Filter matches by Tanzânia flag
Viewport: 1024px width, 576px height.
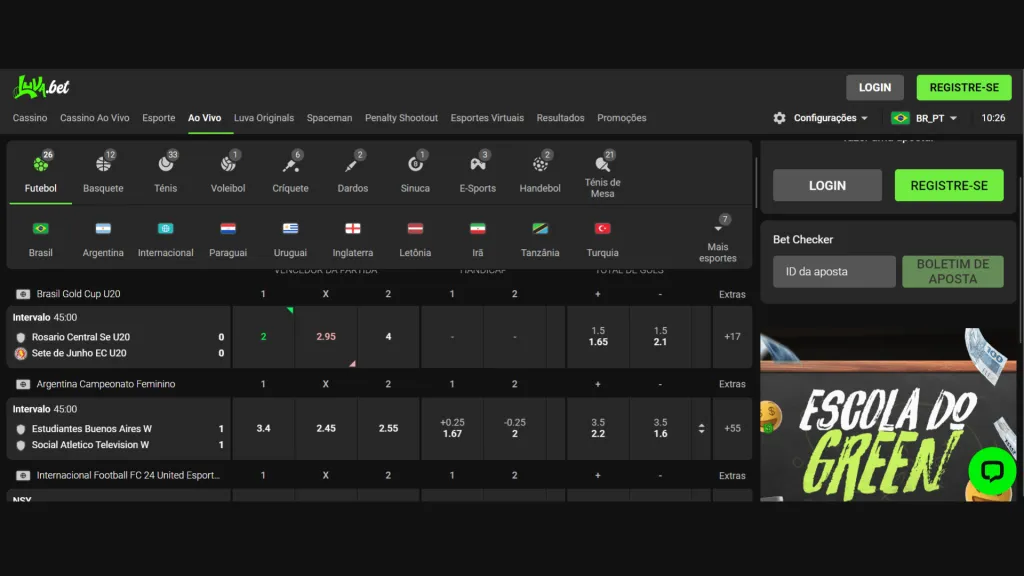click(x=540, y=229)
